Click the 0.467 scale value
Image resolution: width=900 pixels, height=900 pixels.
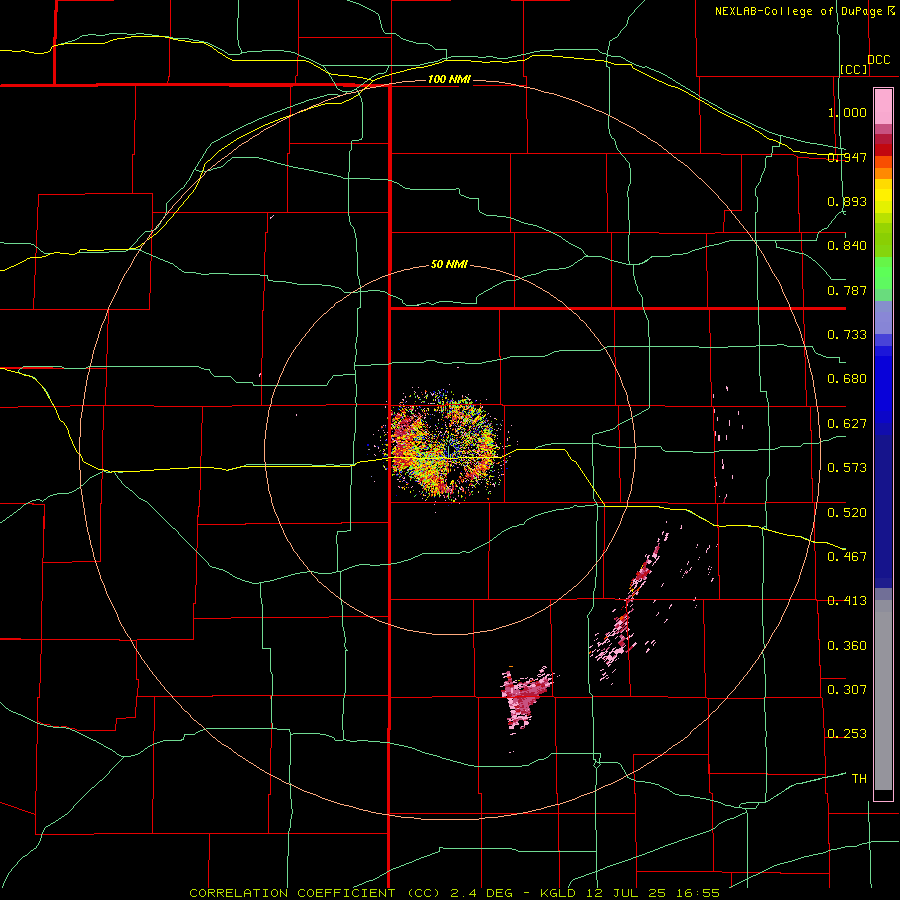coord(847,557)
